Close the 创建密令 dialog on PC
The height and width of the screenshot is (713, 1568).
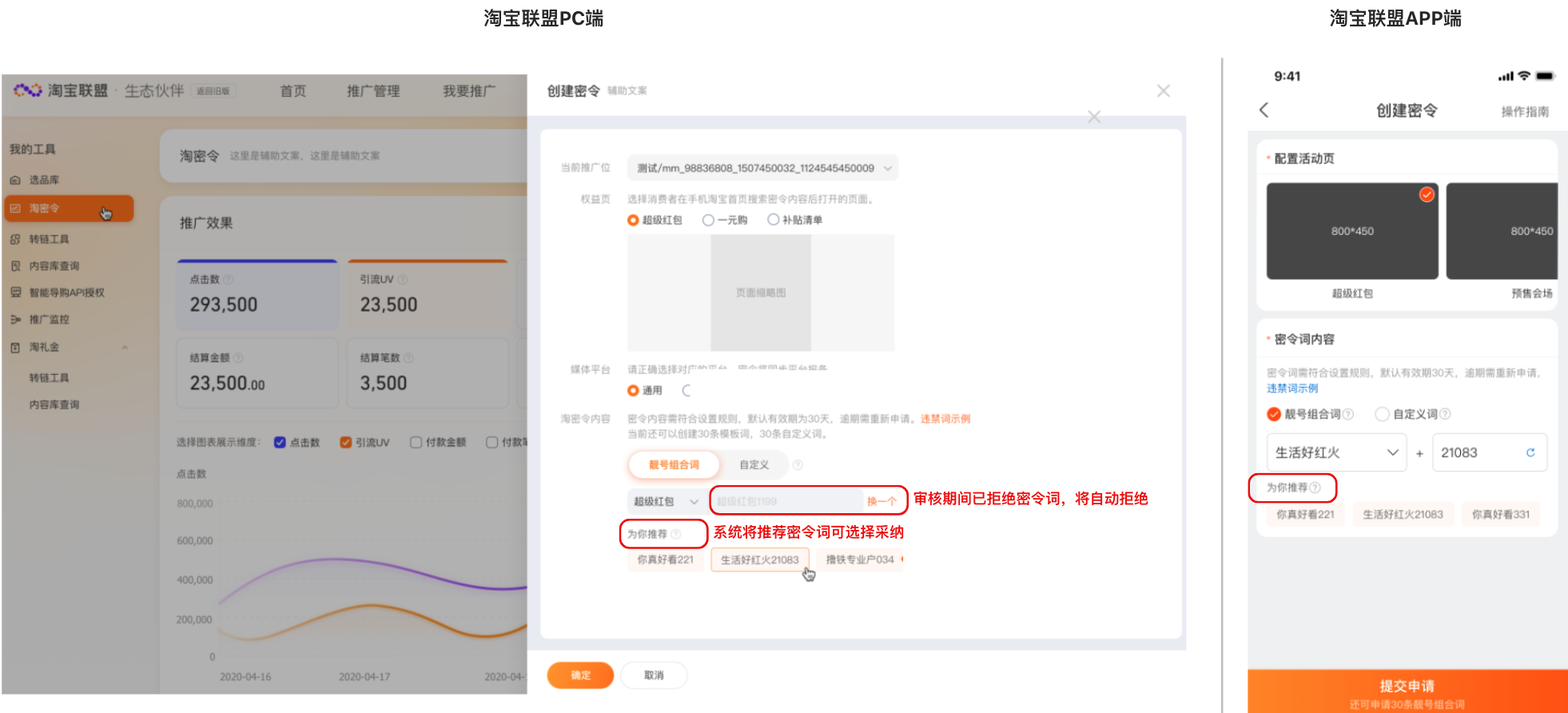point(1164,91)
